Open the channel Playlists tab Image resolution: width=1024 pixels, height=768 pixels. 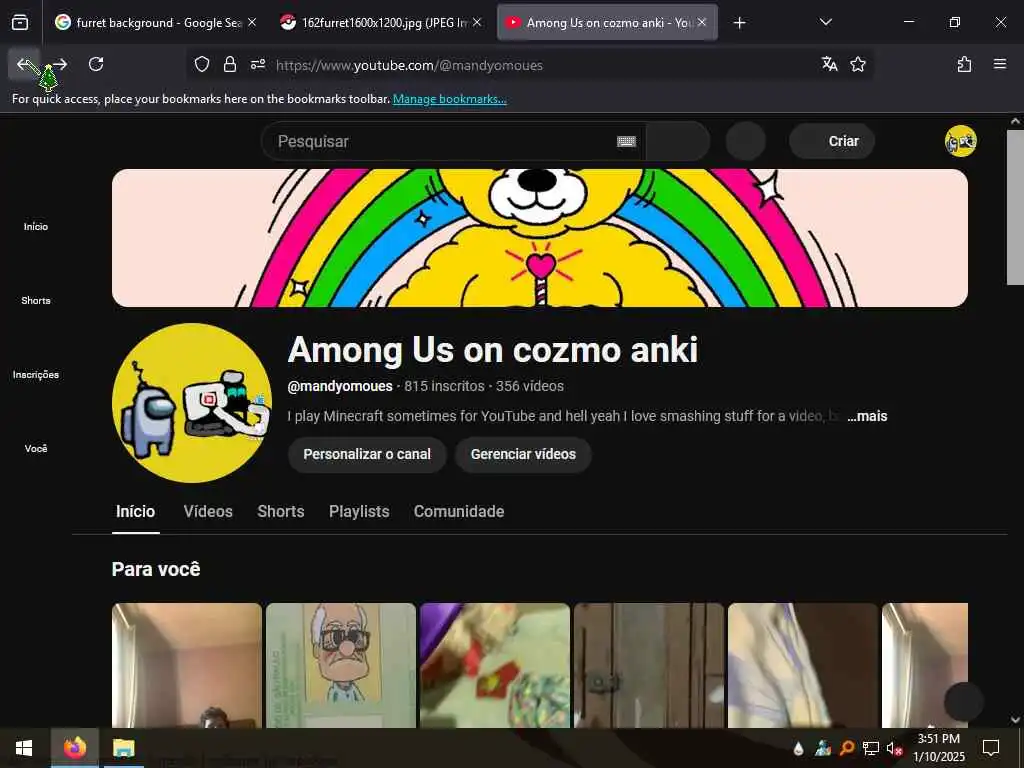click(359, 511)
